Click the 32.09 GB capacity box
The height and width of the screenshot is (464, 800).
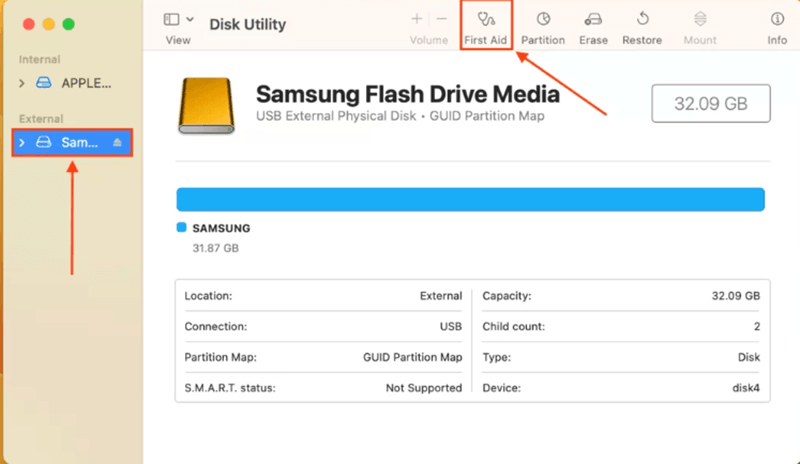711,104
